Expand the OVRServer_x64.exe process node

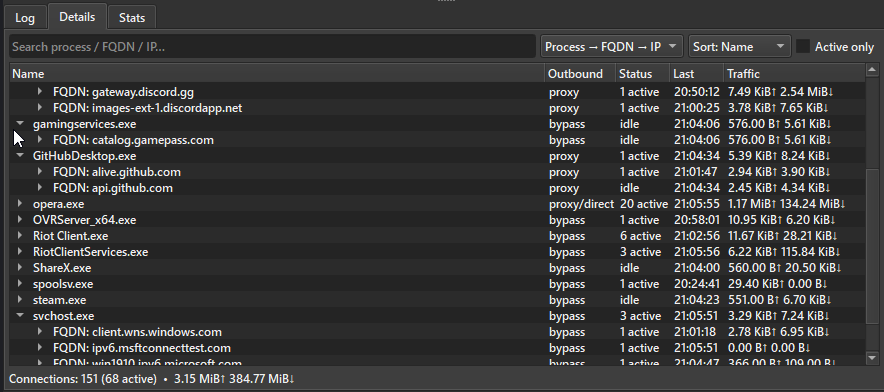[x=20, y=219]
